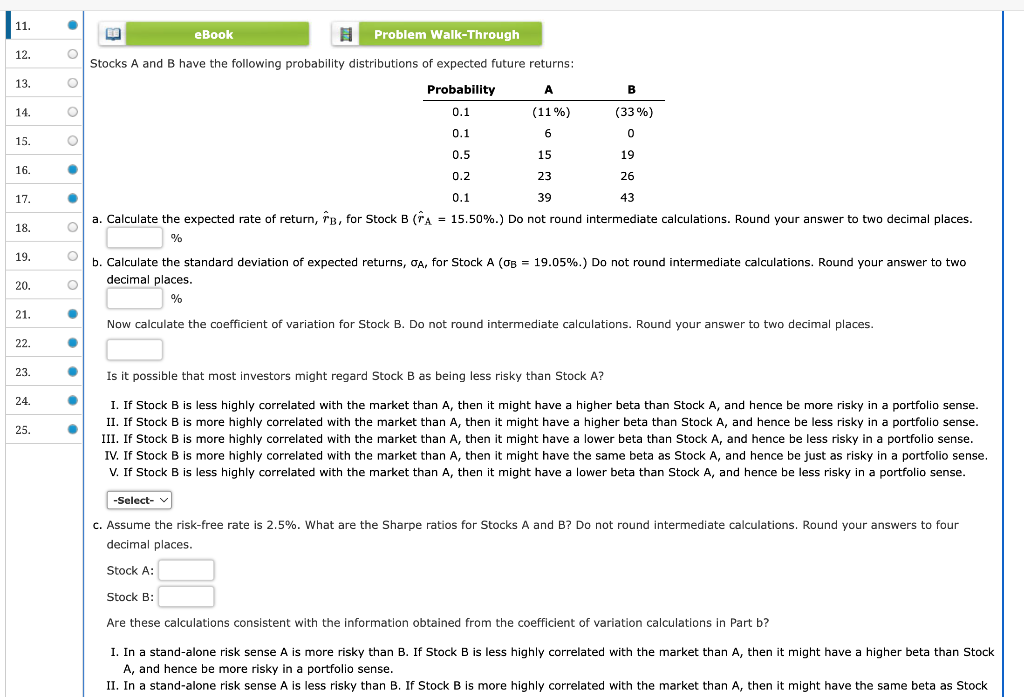The image size is (1024, 697).
Task: Click the blue completion dot beside question 11
Action: pos(70,24)
